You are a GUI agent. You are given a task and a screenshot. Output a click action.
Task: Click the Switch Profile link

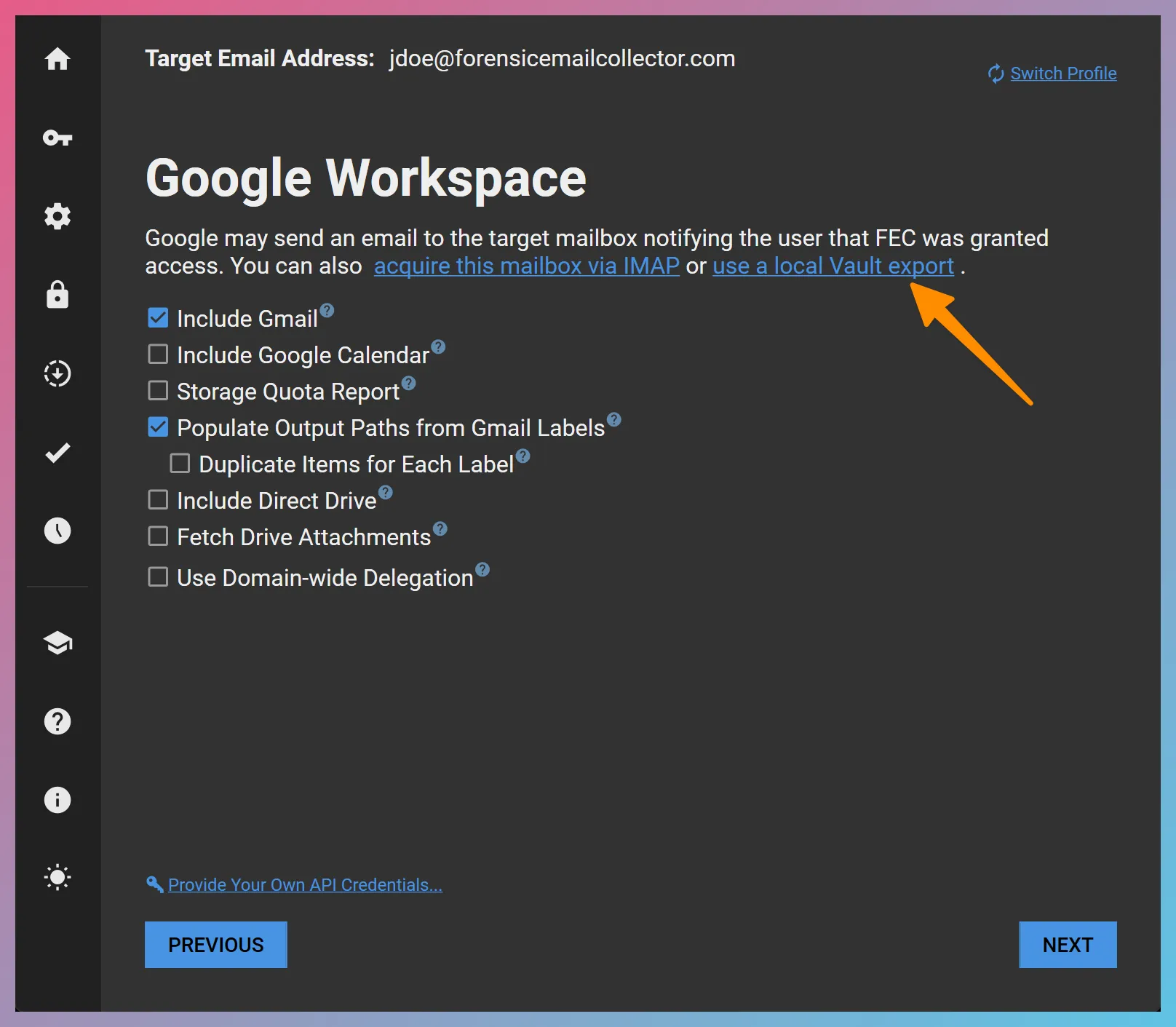pyautogui.click(x=1062, y=74)
